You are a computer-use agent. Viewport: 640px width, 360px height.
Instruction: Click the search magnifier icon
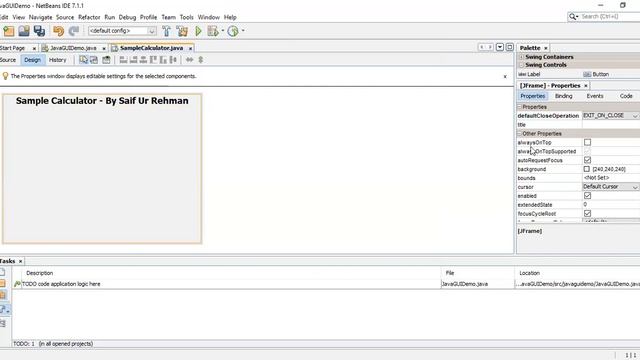[x=573, y=17]
